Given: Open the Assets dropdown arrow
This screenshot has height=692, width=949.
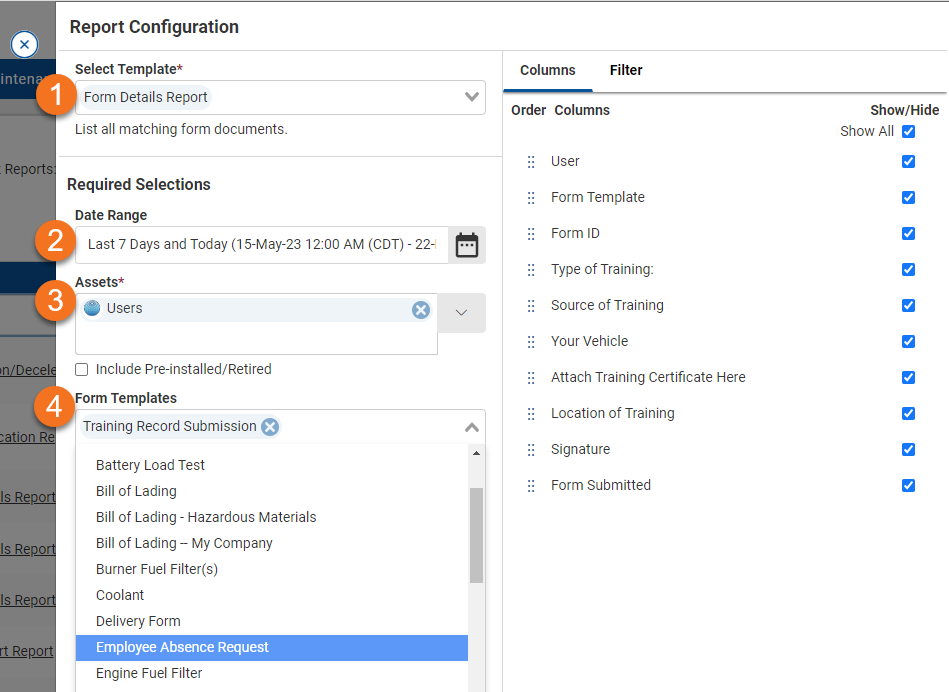Looking at the screenshot, I should [x=461, y=313].
